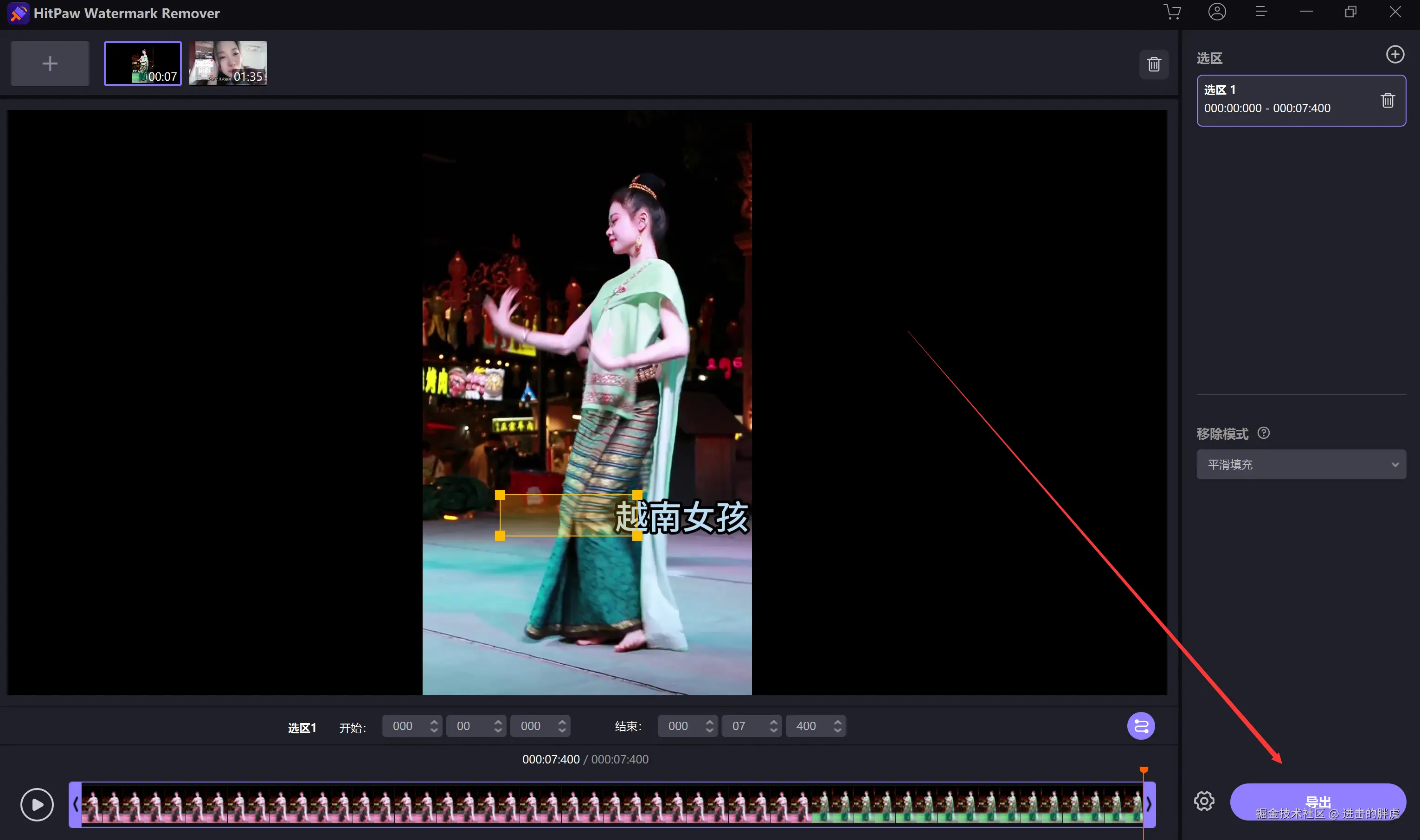The height and width of the screenshot is (840, 1420).
Task: Switch to the 01:35 video thumbnail
Action: (227, 64)
